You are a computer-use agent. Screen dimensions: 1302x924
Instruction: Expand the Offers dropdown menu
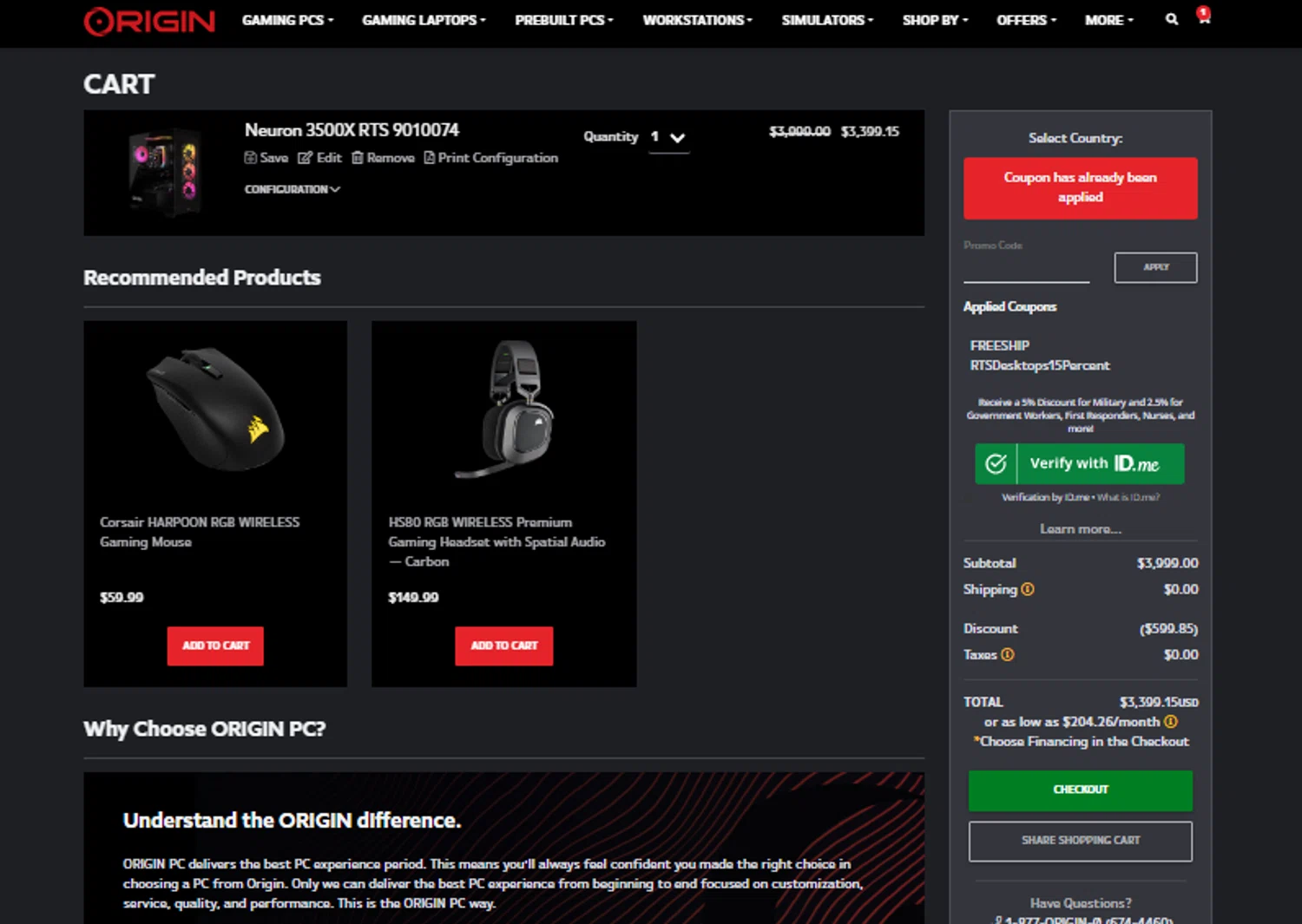coord(1026,20)
